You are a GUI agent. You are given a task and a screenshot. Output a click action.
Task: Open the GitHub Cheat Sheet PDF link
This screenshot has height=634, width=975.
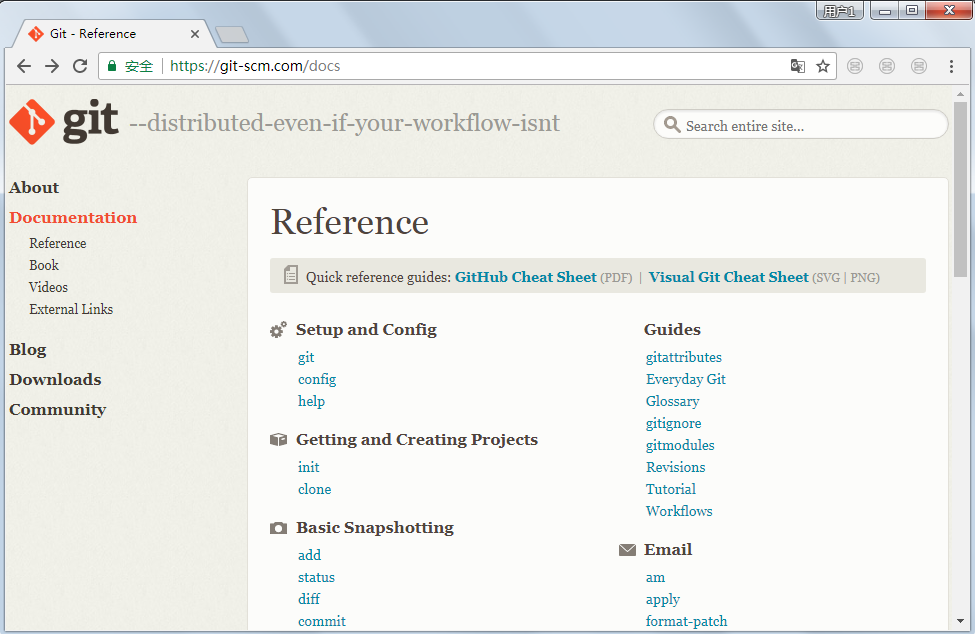click(x=525, y=277)
